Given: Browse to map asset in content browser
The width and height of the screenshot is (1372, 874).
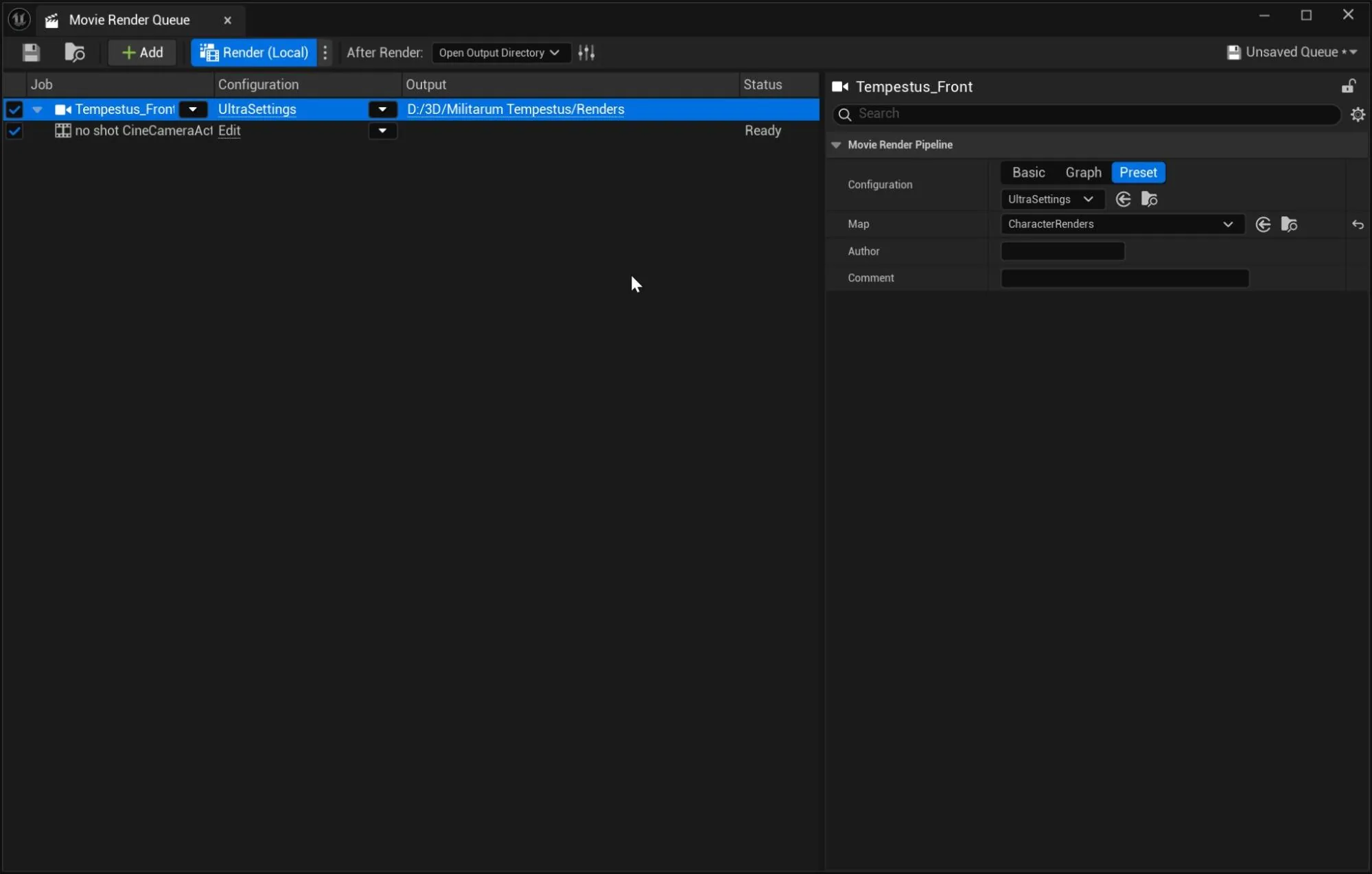Looking at the screenshot, I should (1289, 225).
